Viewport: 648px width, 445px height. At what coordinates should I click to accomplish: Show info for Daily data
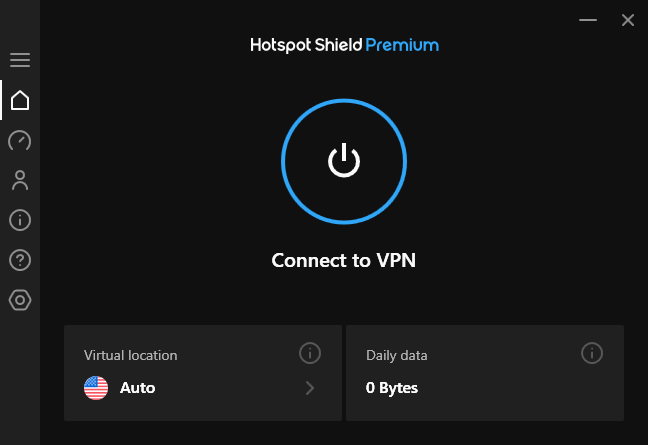592,353
